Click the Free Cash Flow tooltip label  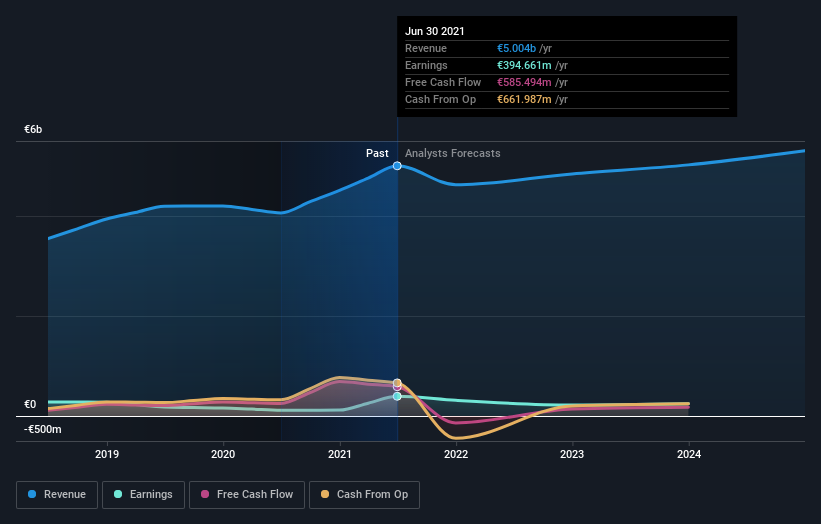(443, 82)
